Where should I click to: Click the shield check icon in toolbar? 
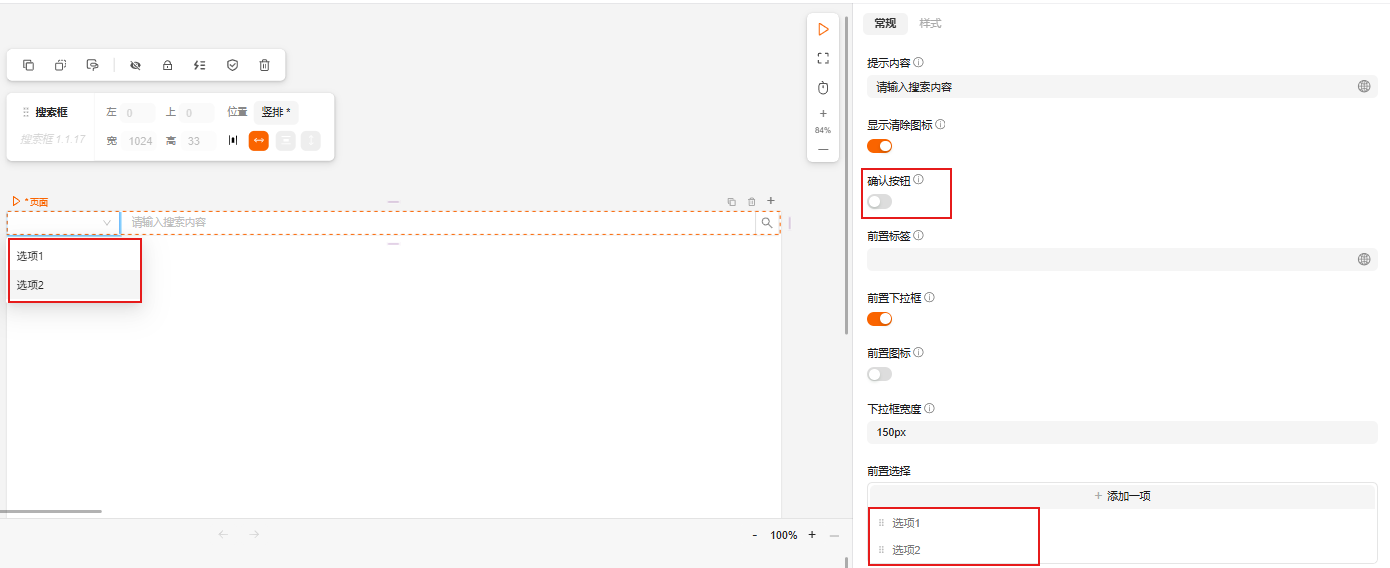pyautogui.click(x=232, y=65)
